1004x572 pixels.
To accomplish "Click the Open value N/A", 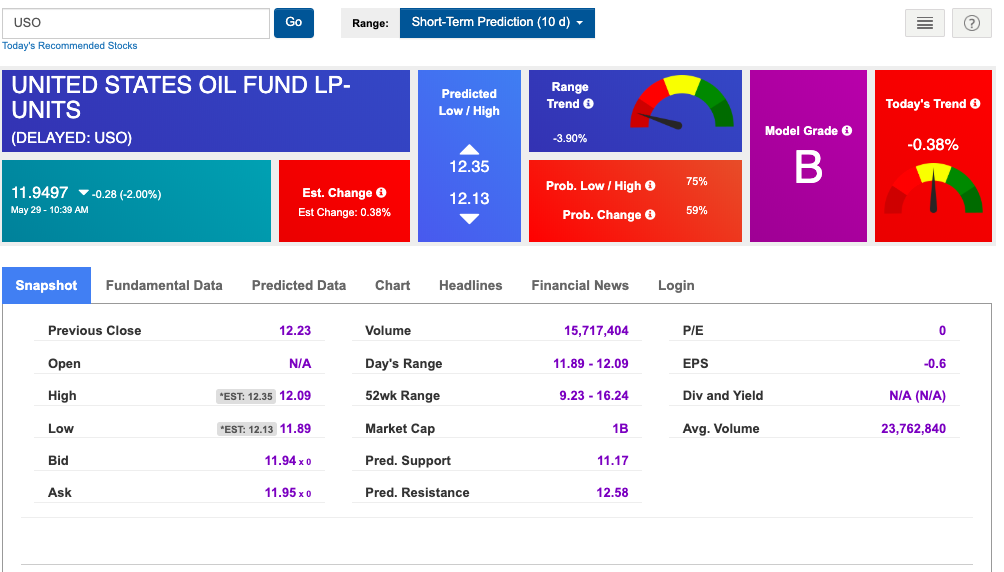I will pyautogui.click(x=300, y=363).
